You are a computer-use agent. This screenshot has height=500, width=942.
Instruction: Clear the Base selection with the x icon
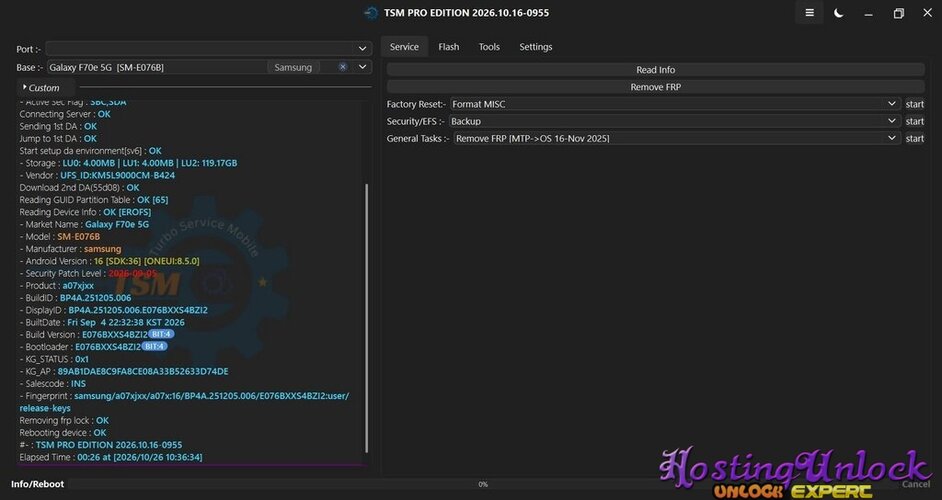[x=342, y=67]
